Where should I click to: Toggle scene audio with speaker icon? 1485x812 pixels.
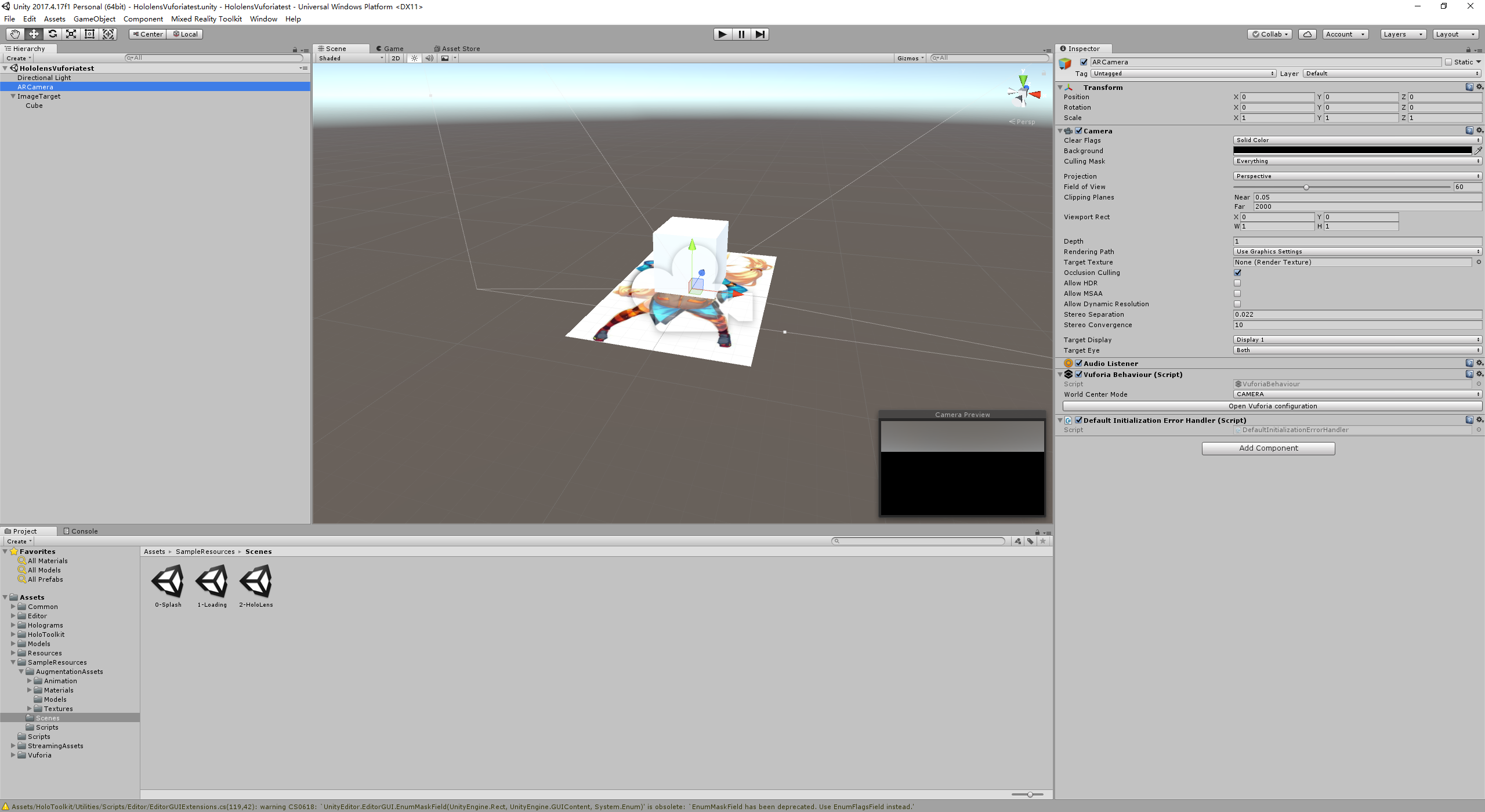point(429,58)
